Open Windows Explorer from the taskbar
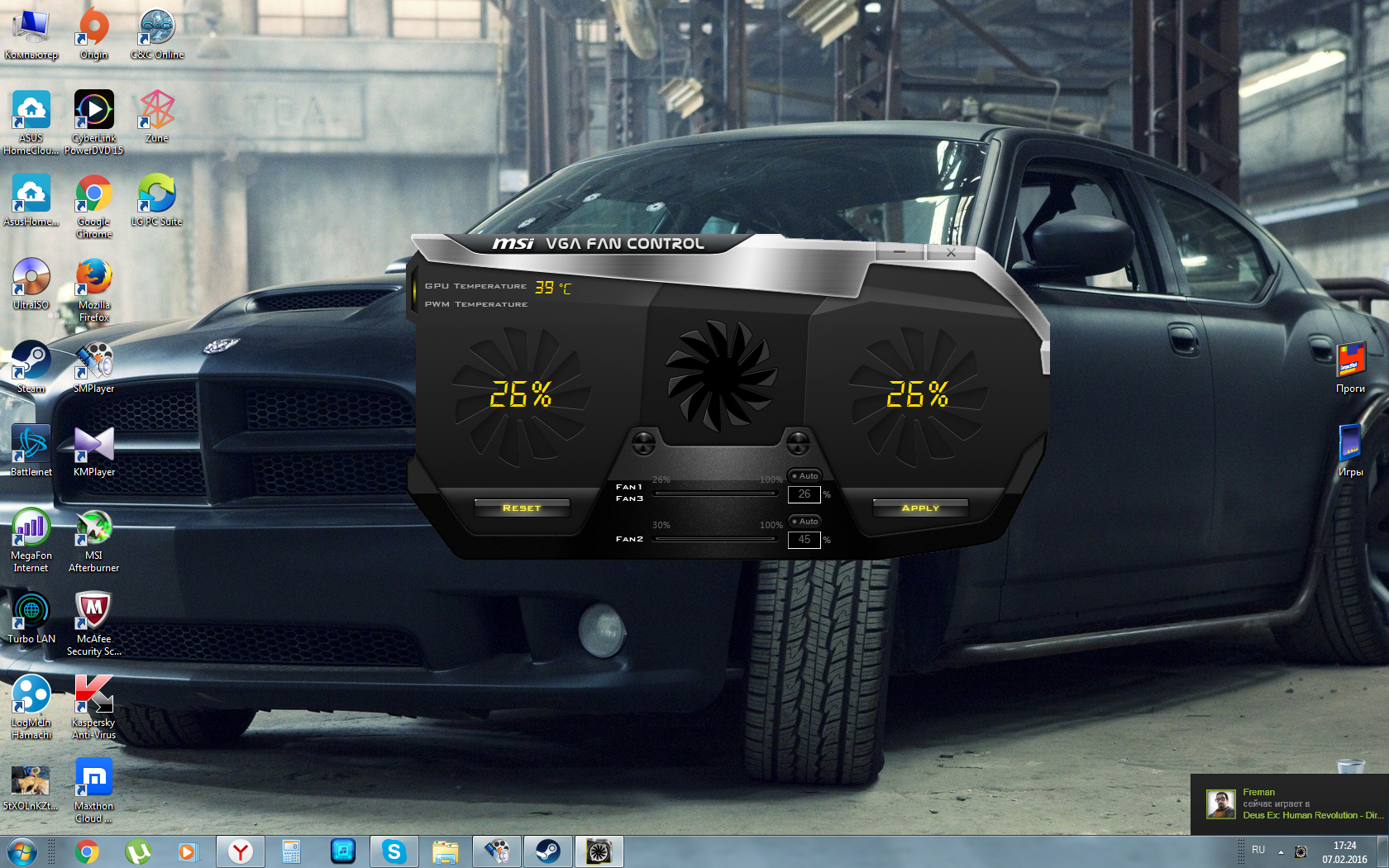The height and width of the screenshot is (868, 1389). [x=445, y=851]
